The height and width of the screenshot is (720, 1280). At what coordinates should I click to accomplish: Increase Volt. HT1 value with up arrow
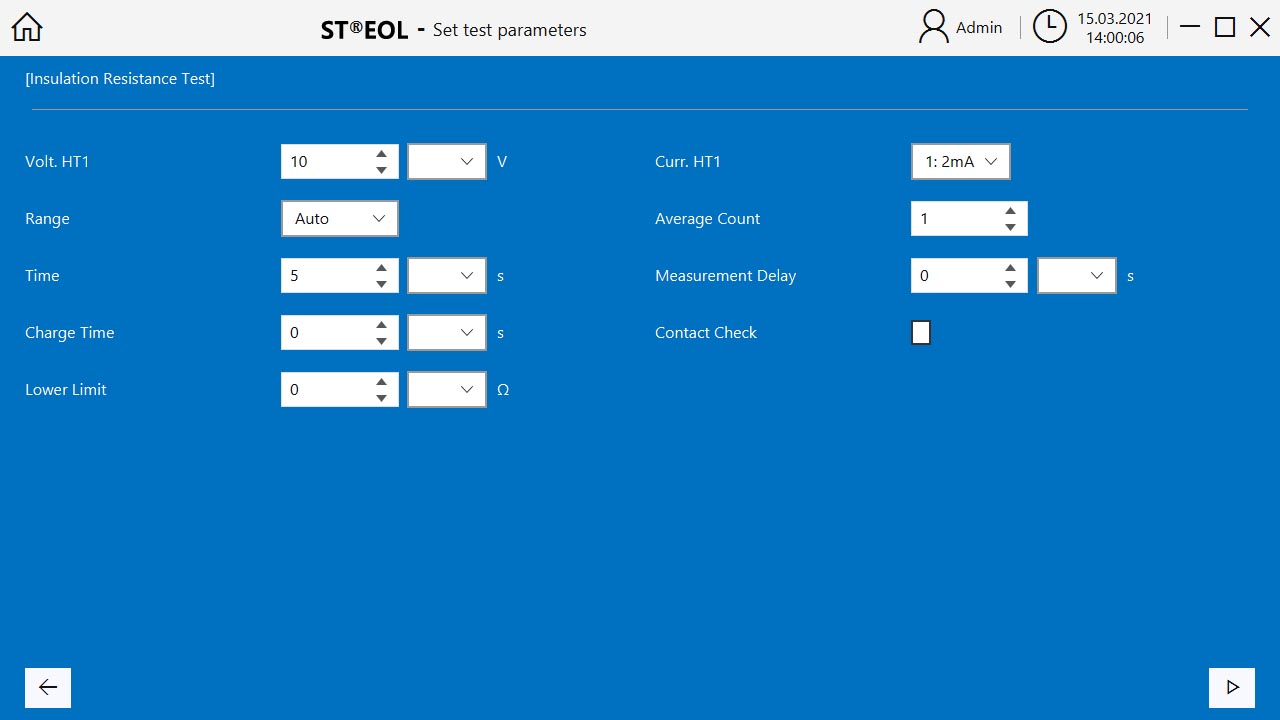click(x=381, y=154)
